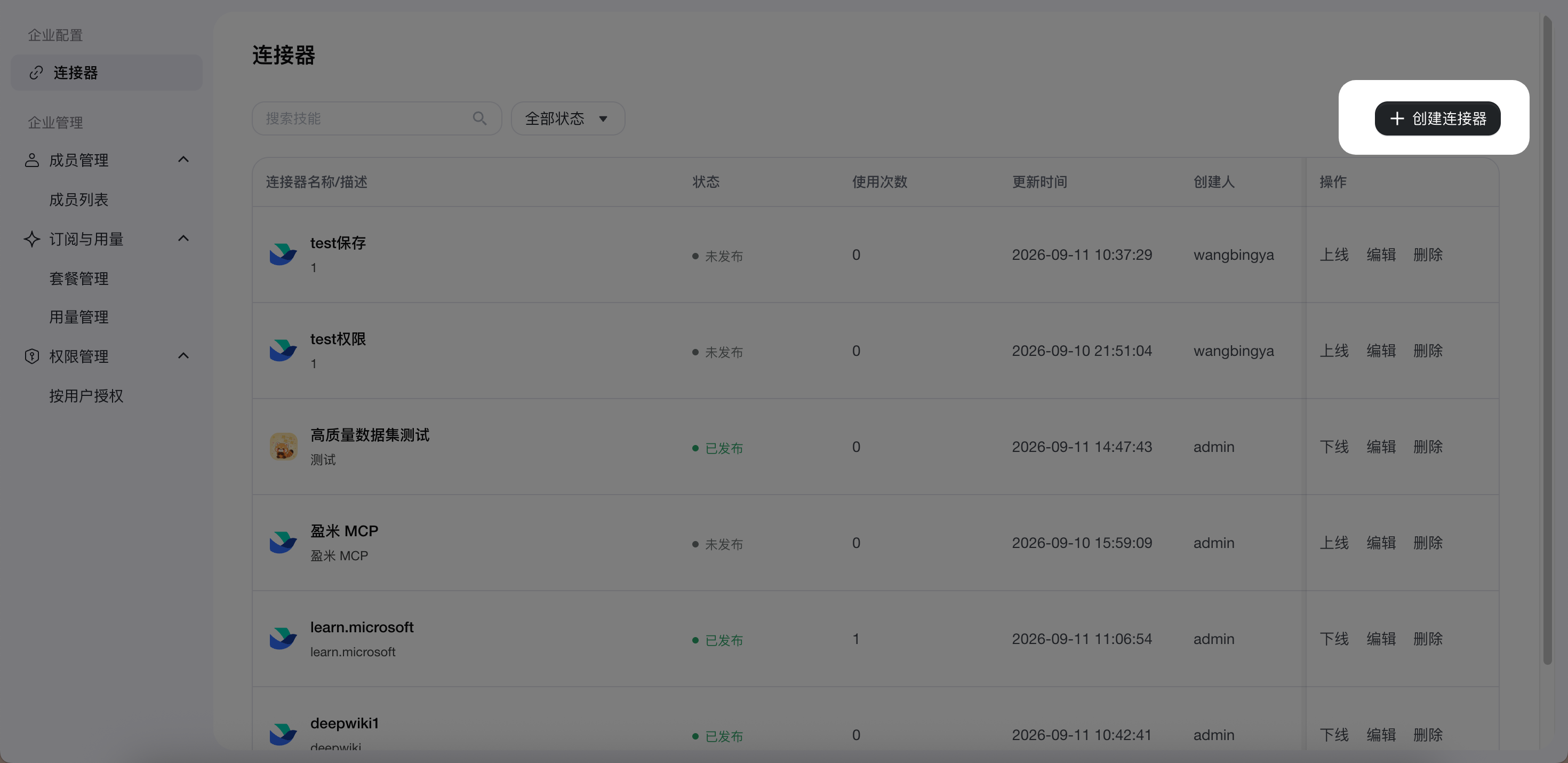Image resolution: width=1568 pixels, height=763 pixels.
Task: Click 下线 for 高质量数据集测试
Action: [x=1334, y=447]
